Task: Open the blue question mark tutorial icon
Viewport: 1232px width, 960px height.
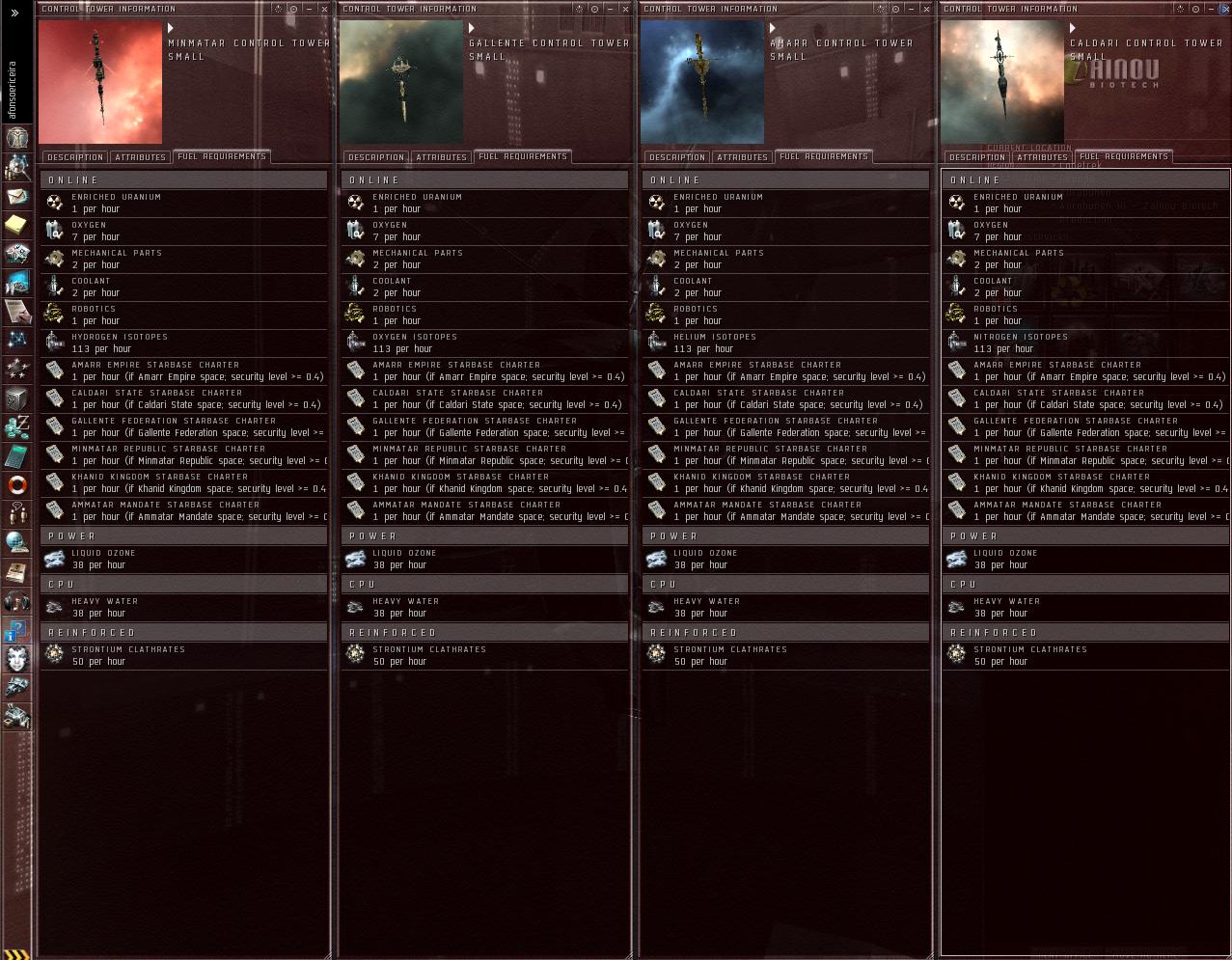Action: (17, 629)
